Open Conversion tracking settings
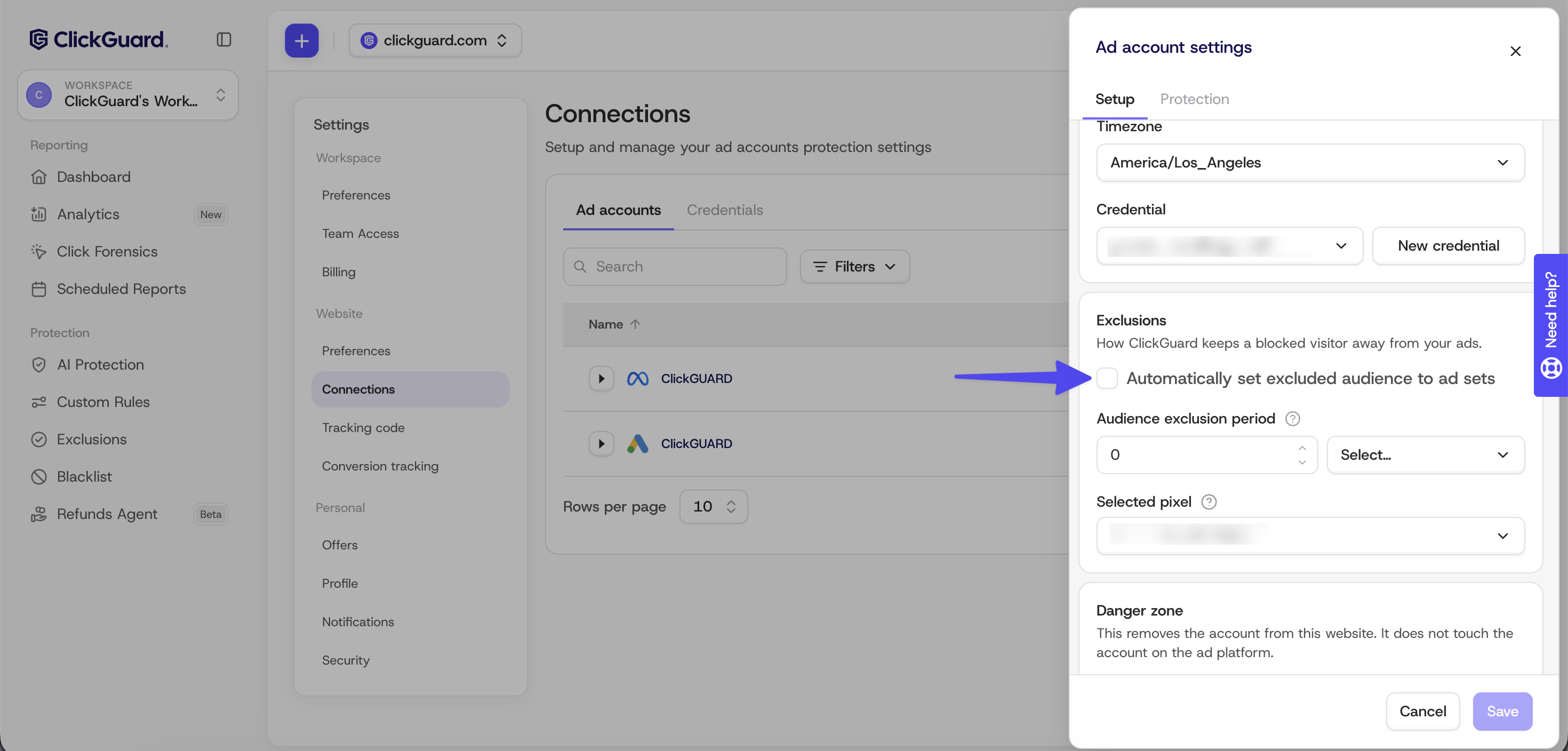Viewport: 1568px width, 751px height. (x=380, y=466)
